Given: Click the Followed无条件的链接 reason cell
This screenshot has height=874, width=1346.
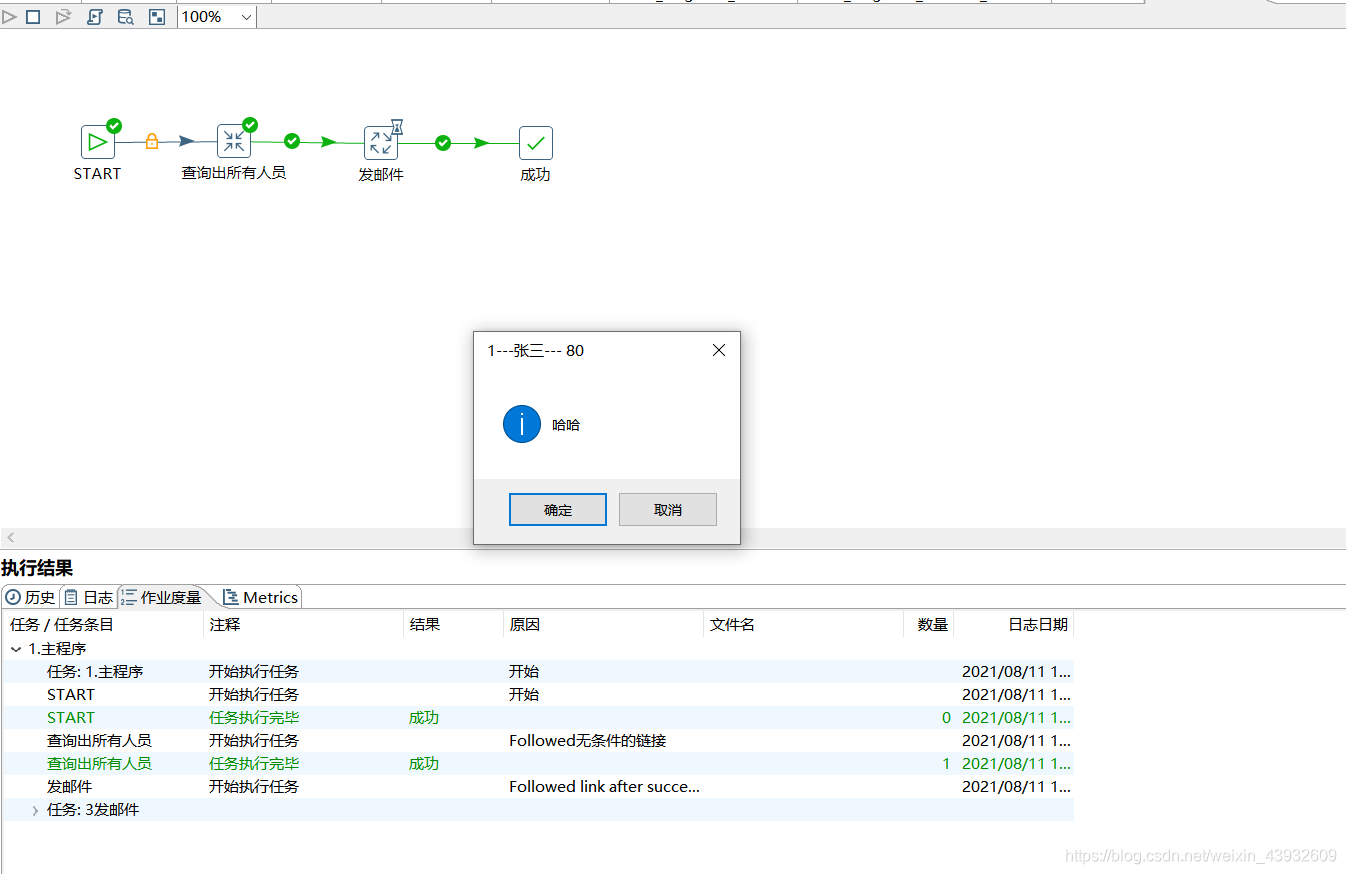Looking at the screenshot, I should tap(588, 741).
